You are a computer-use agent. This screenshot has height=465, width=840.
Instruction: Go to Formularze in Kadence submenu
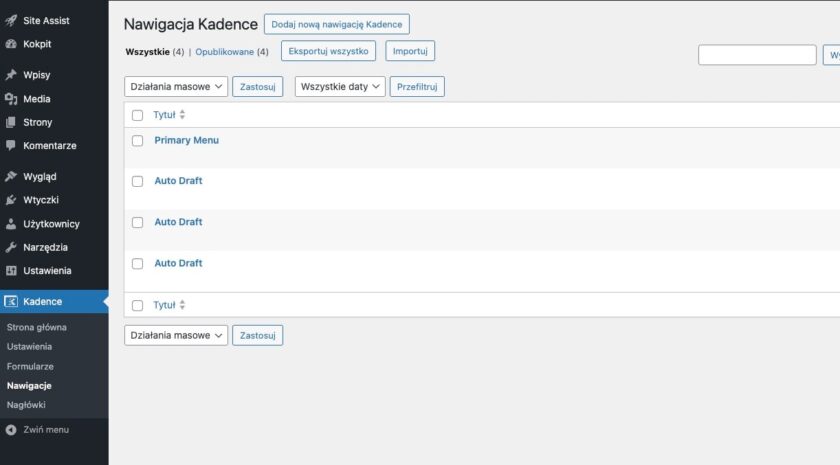pyautogui.click(x=30, y=366)
